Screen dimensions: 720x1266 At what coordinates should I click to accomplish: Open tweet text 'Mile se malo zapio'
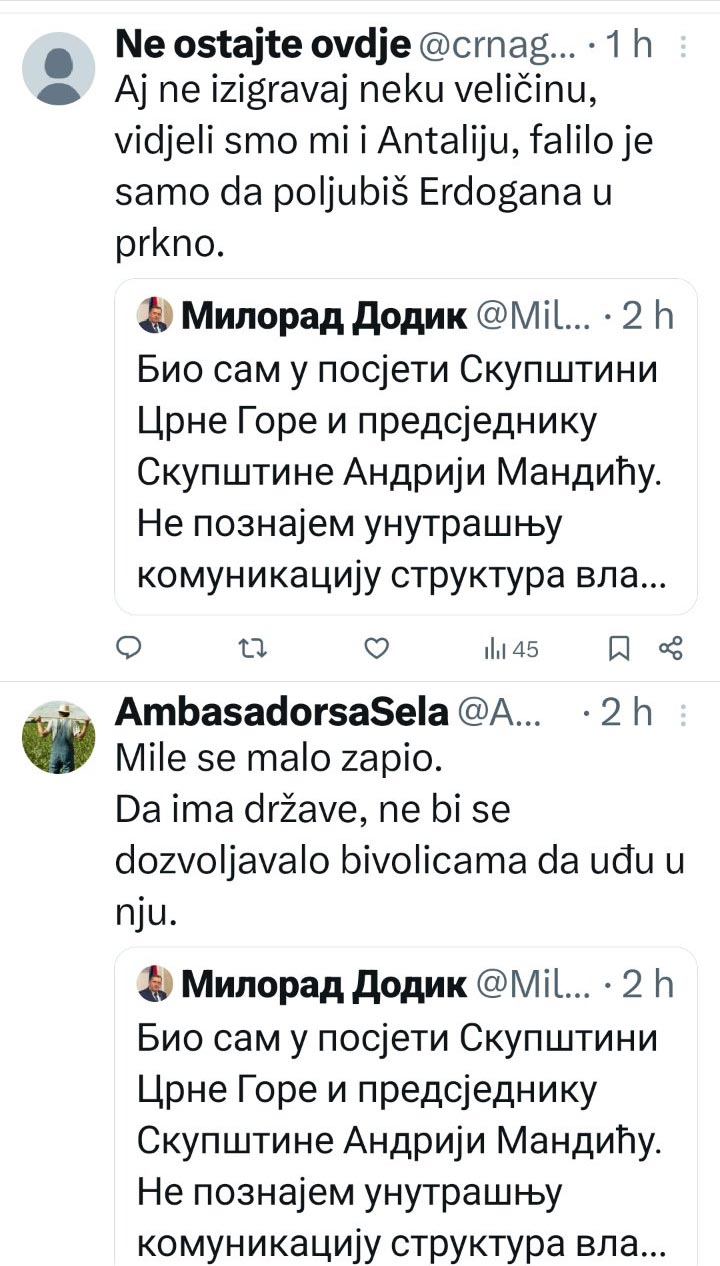point(279,759)
